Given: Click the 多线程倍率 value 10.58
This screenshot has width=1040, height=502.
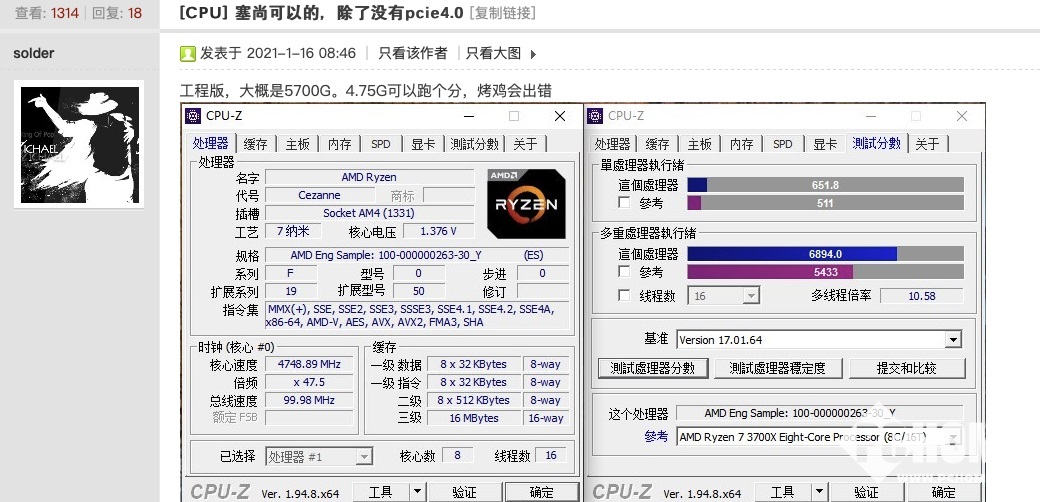Looking at the screenshot, I should coord(921,296).
